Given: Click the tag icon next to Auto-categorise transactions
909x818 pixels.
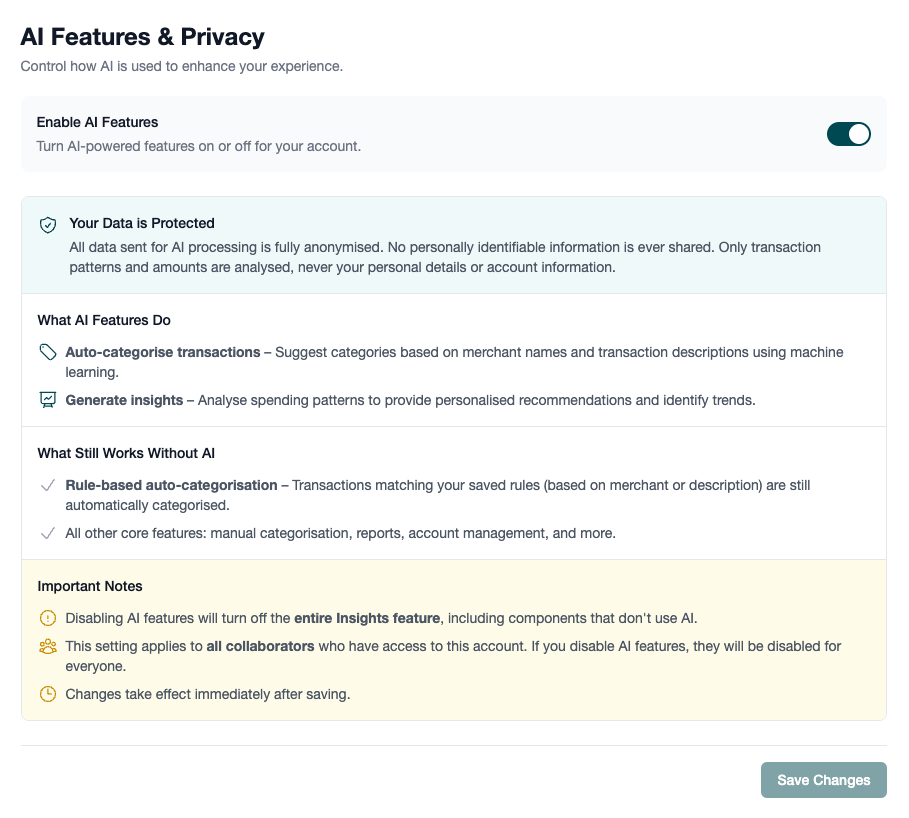Looking at the screenshot, I should pyautogui.click(x=47, y=352).
